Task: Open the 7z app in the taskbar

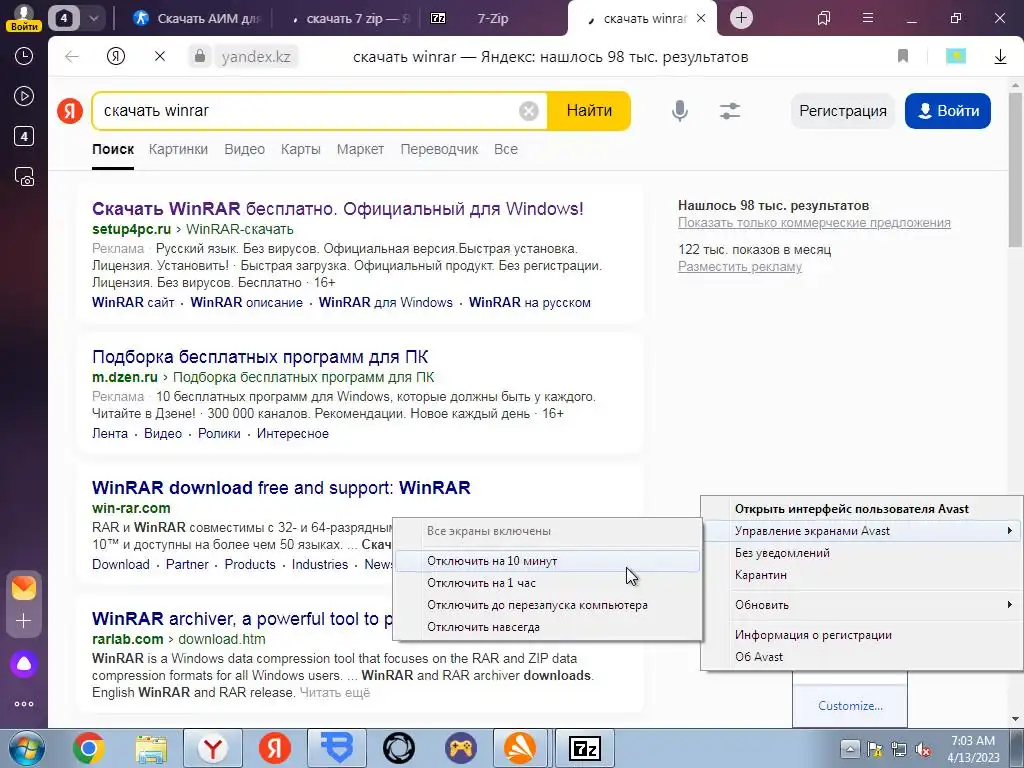Action: click(584, 748)
